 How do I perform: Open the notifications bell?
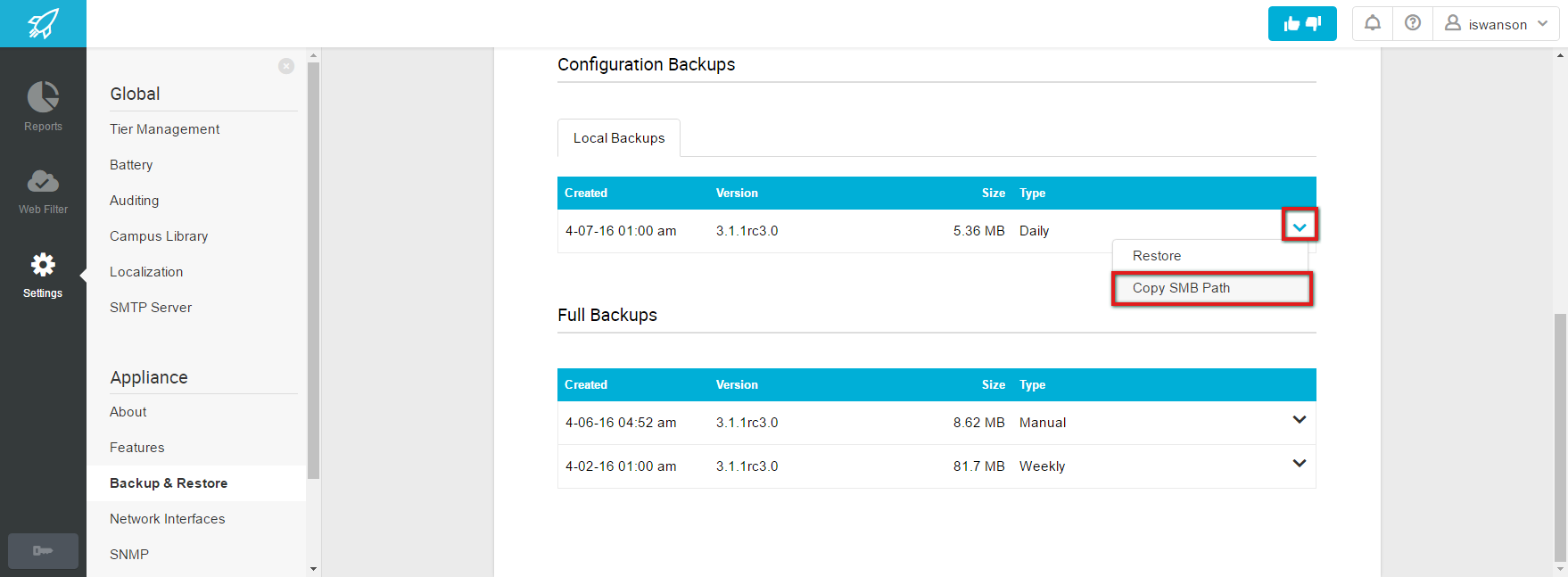[x=1373, y=23]
